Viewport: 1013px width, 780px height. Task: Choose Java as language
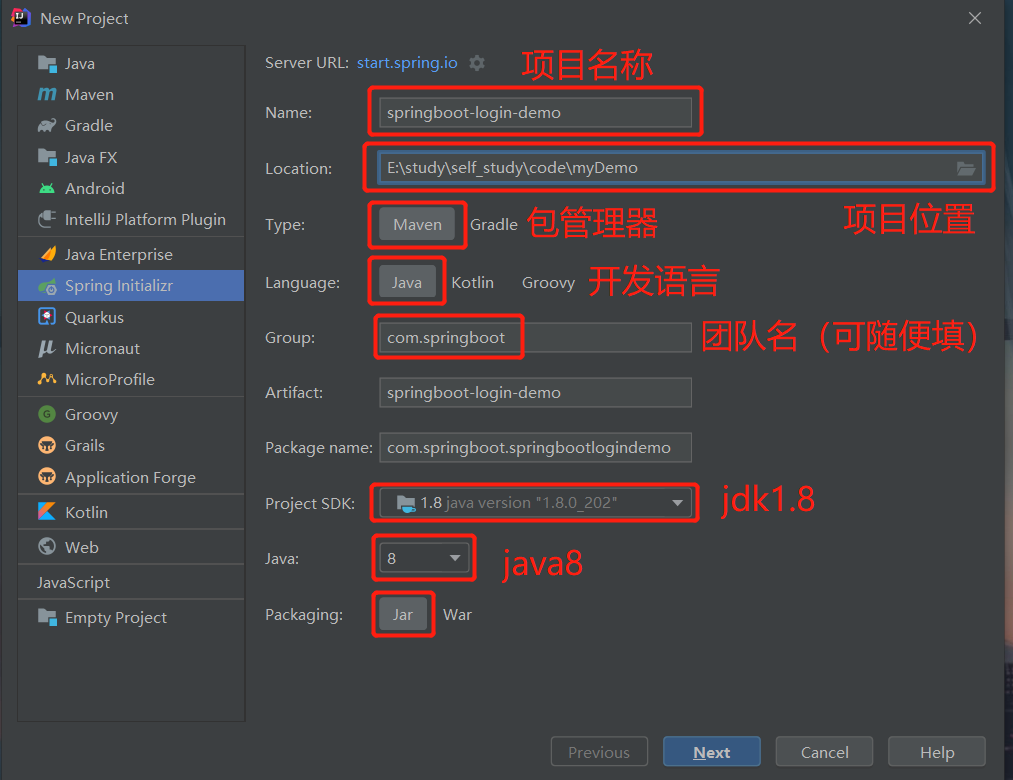point(406,282)
